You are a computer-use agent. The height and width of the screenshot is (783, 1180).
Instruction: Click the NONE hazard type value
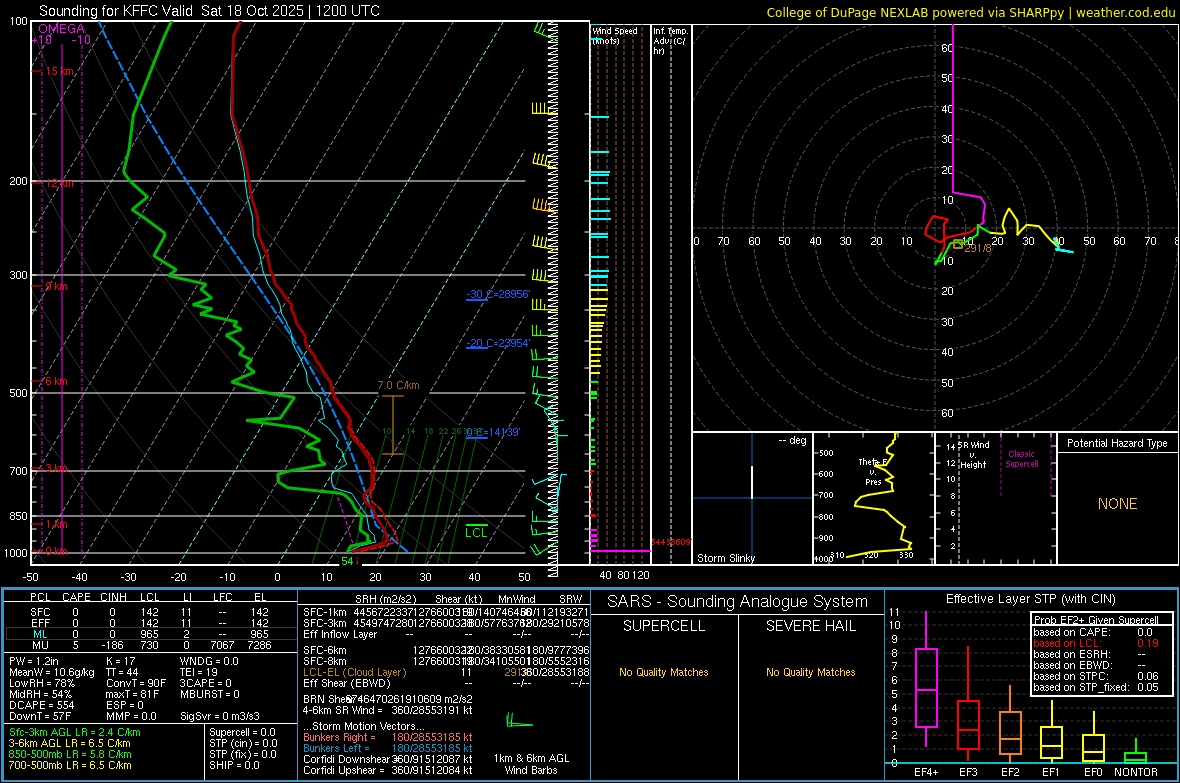[x=1117, y=504]
